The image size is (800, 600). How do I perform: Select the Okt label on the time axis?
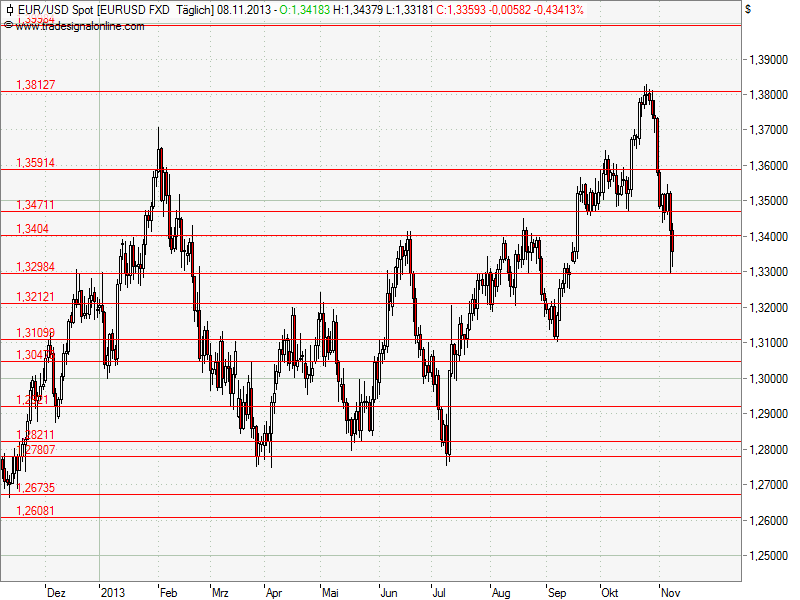click(608, 592)
